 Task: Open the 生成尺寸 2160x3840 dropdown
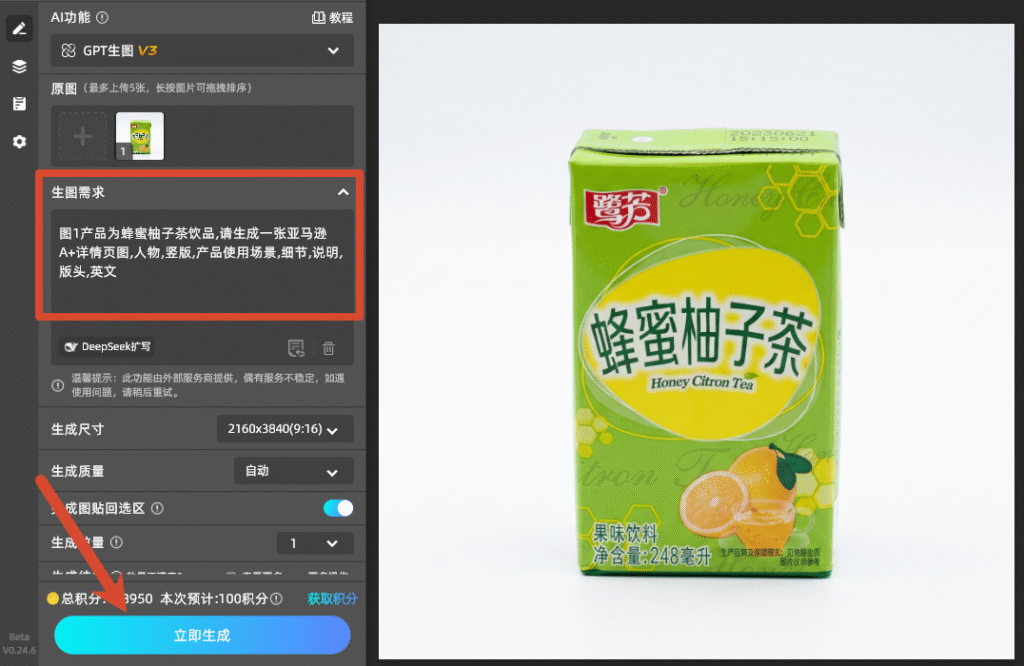[285, 429]
